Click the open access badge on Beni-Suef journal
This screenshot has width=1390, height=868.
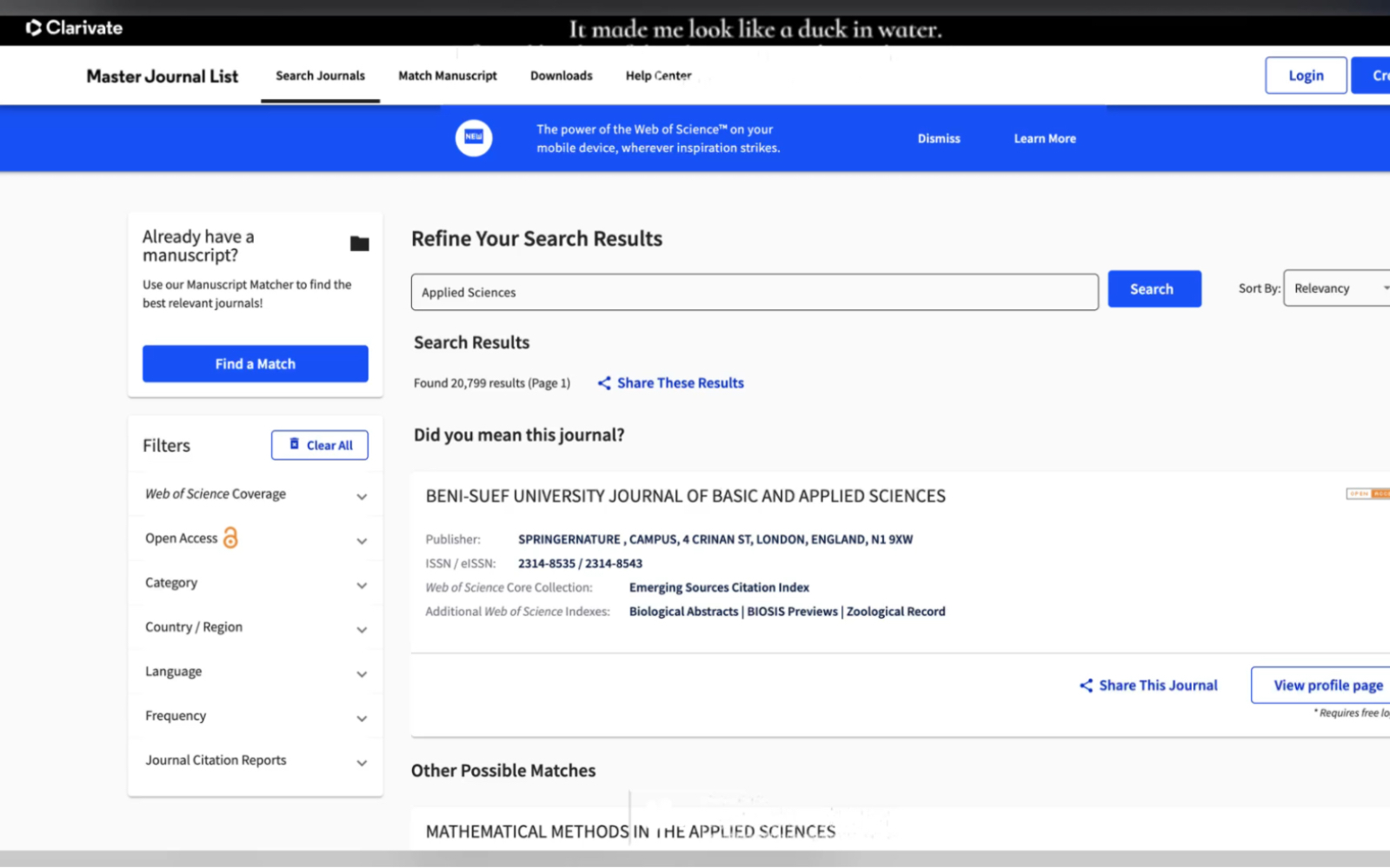click(x=1368, y=494)
